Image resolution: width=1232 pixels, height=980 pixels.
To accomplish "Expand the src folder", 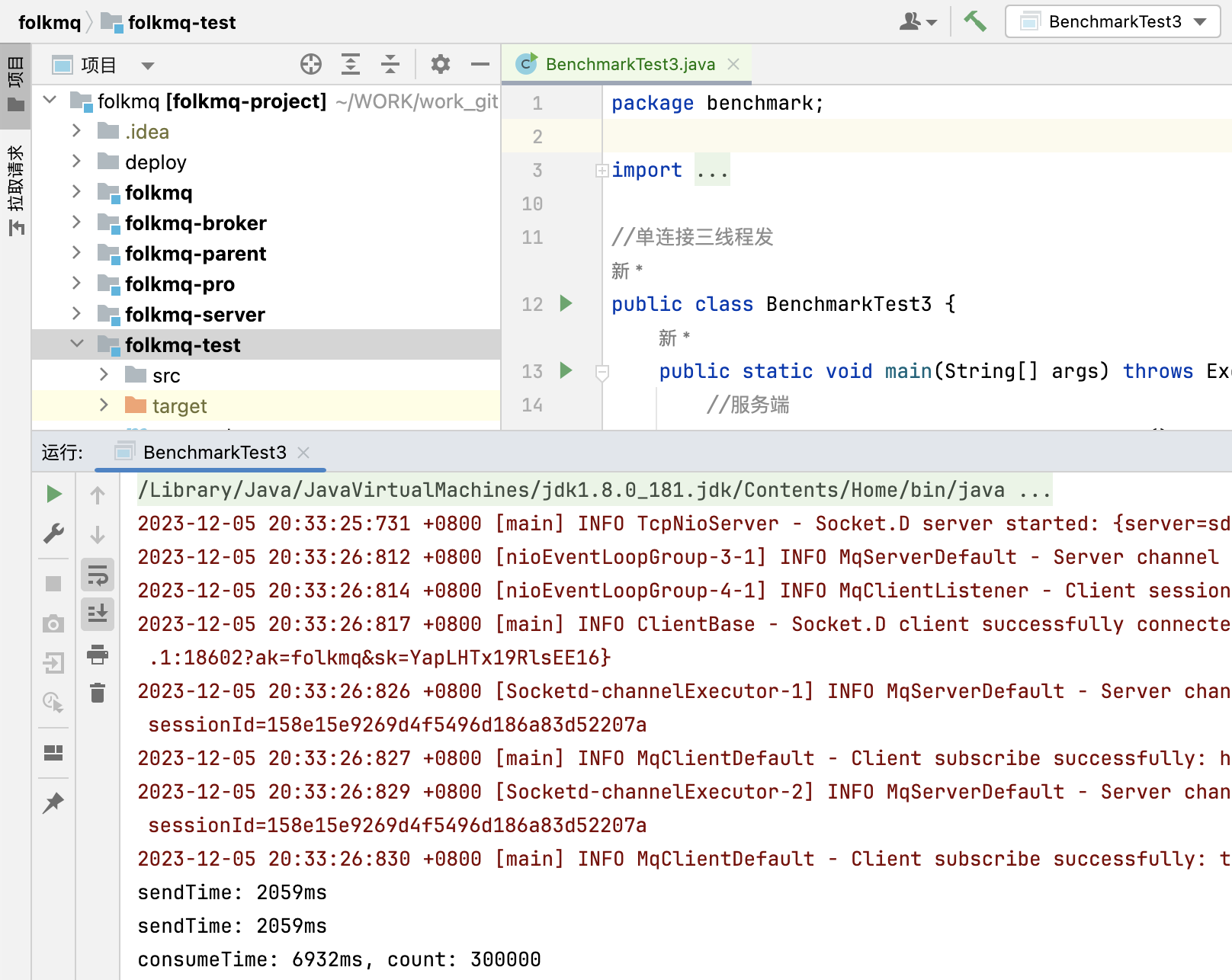I will coord(104,375).
